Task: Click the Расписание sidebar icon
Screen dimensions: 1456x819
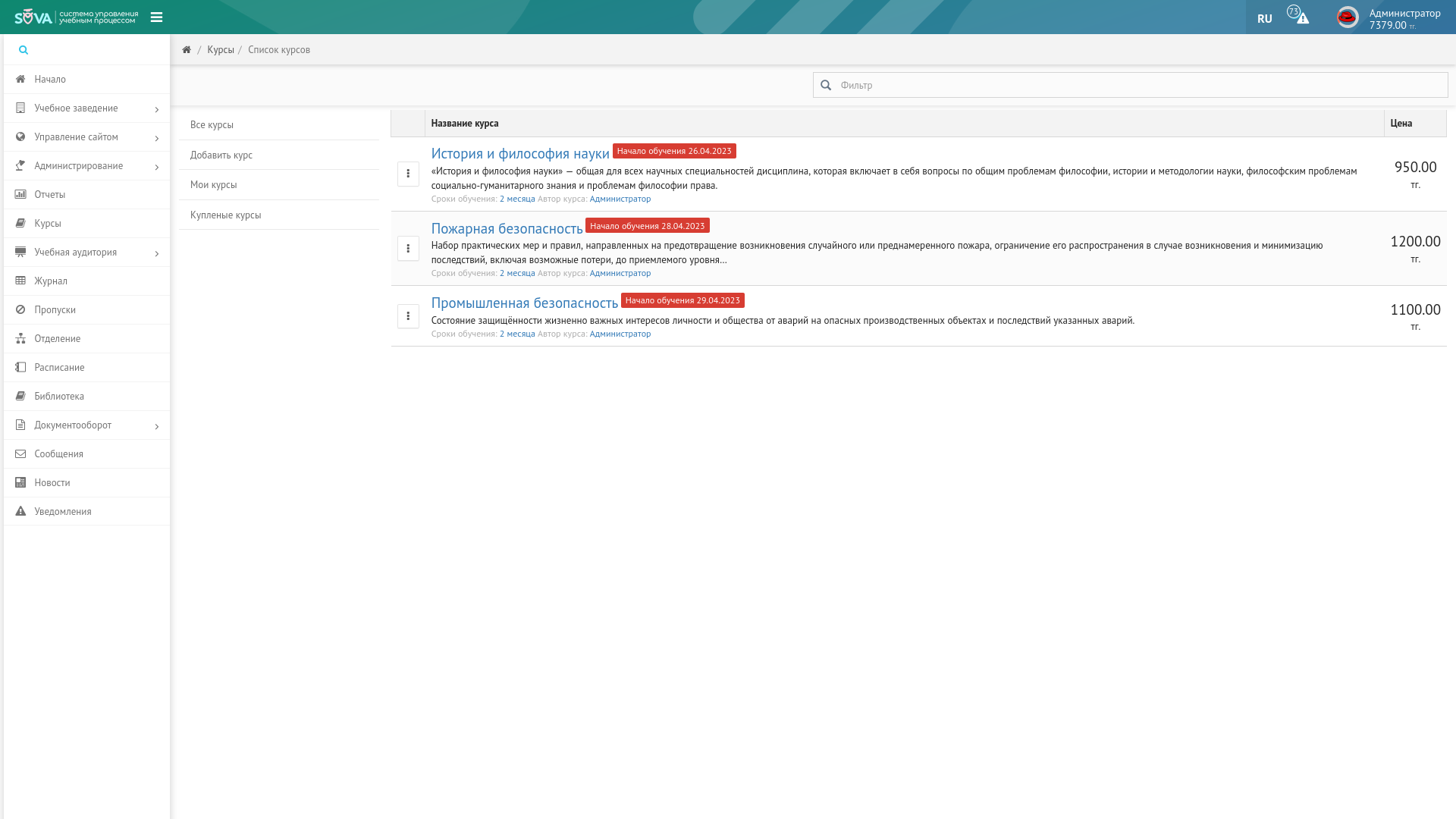Action: point(20,367)
